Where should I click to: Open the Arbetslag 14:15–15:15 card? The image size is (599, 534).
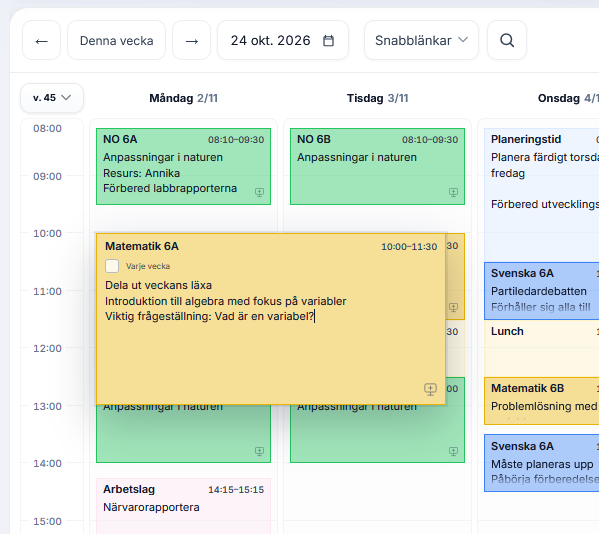click(x=183, y=506)
